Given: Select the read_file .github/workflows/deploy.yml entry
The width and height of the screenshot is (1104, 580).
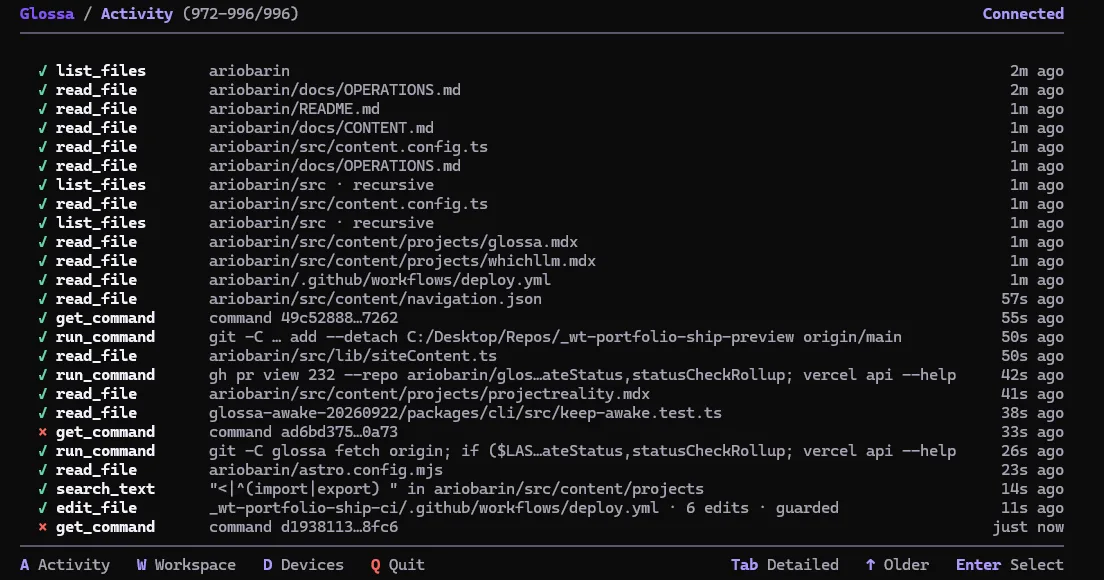Looking at the screenshot, I should point(551,280).
